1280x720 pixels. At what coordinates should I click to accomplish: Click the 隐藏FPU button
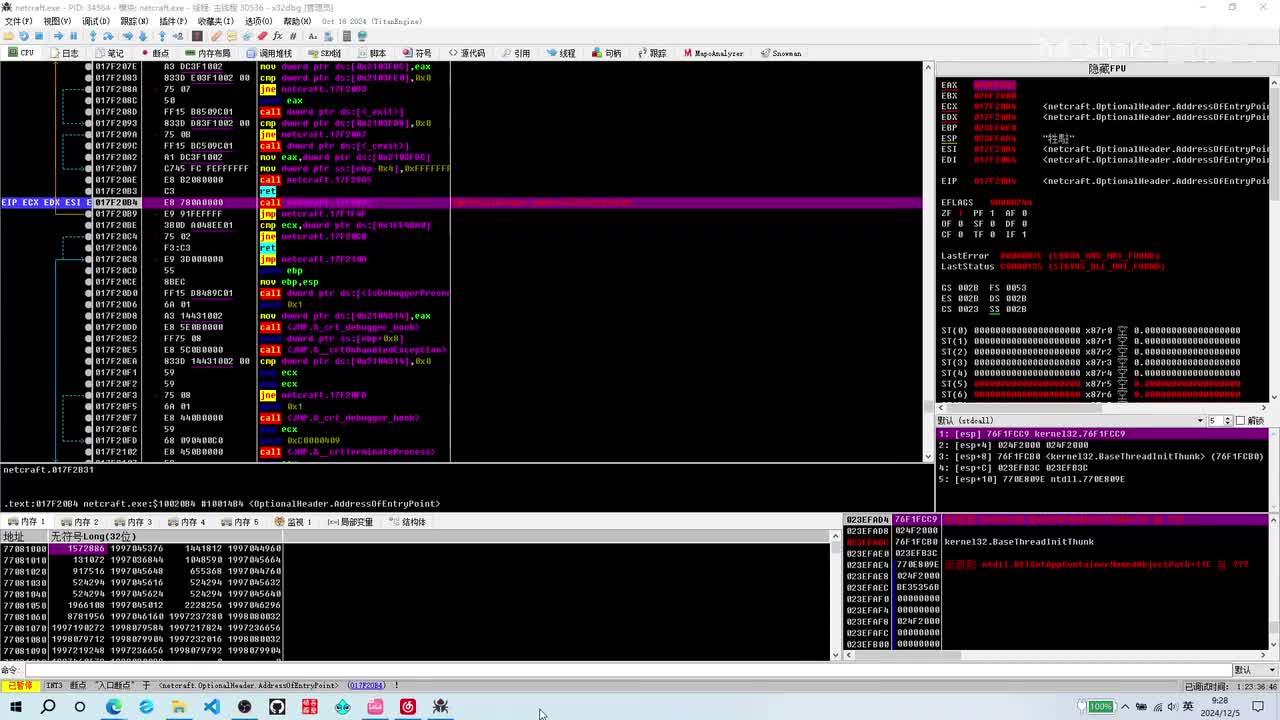tap(1106, 69)
